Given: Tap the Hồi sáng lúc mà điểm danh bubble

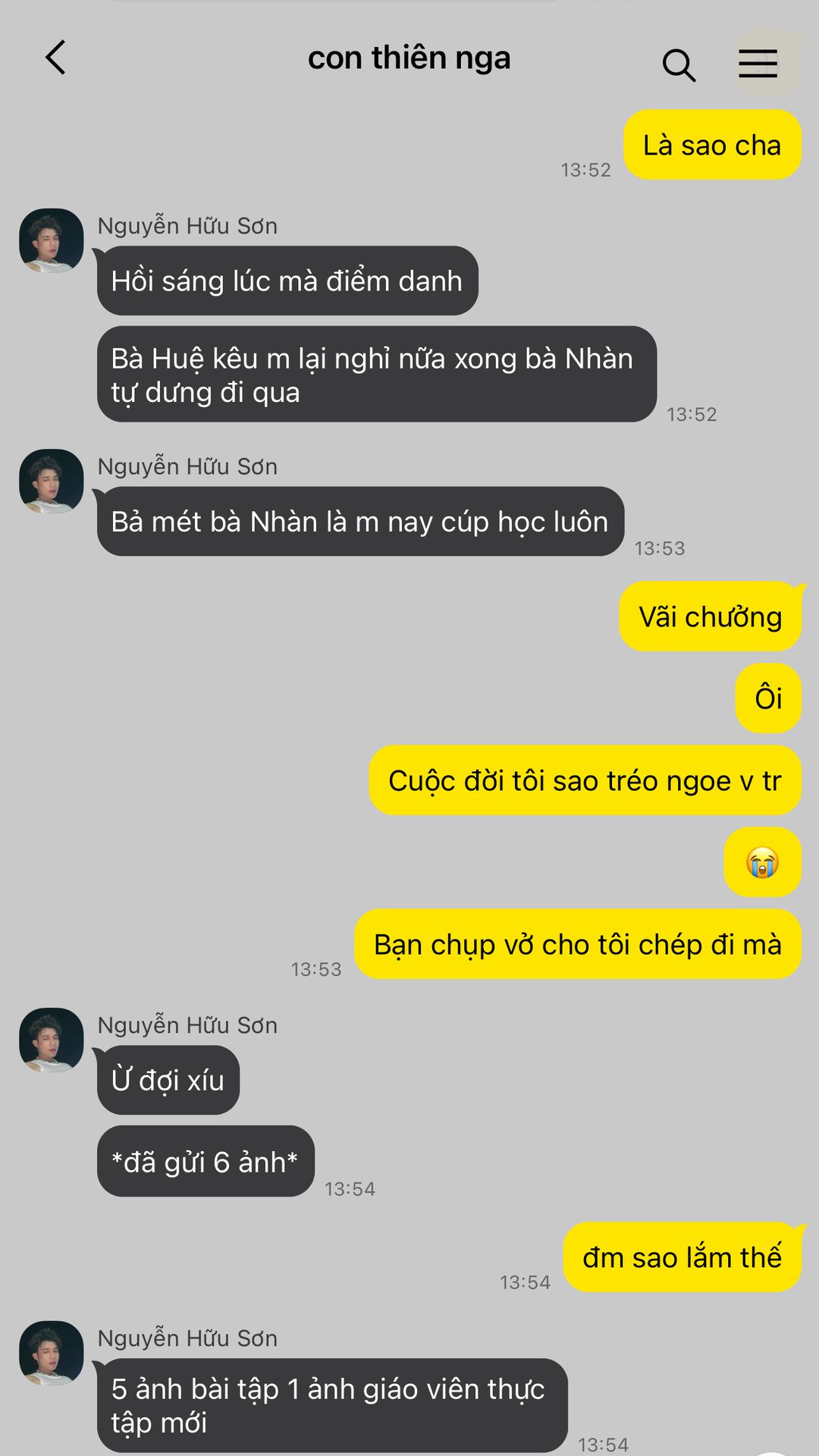Looking at the screenshot, I should [287, 281].
